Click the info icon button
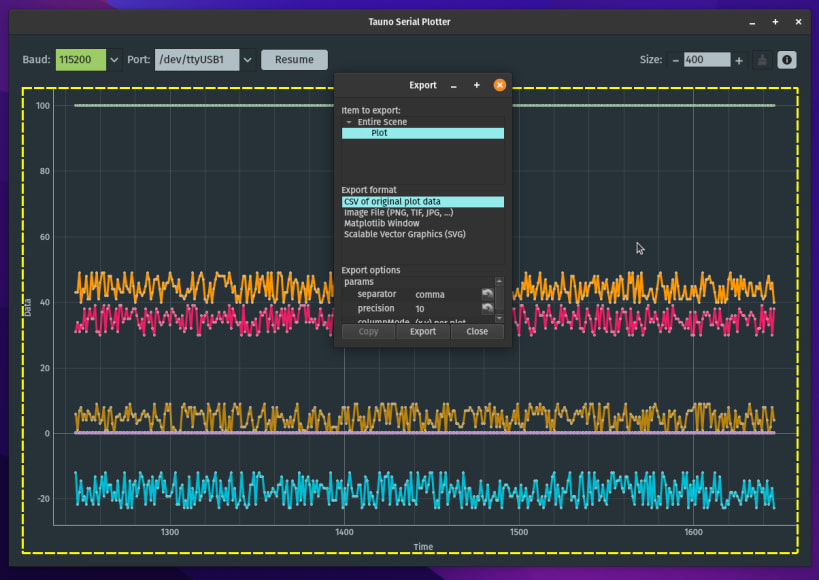This screenshot has height=580, width=819. tap(787, 60)
